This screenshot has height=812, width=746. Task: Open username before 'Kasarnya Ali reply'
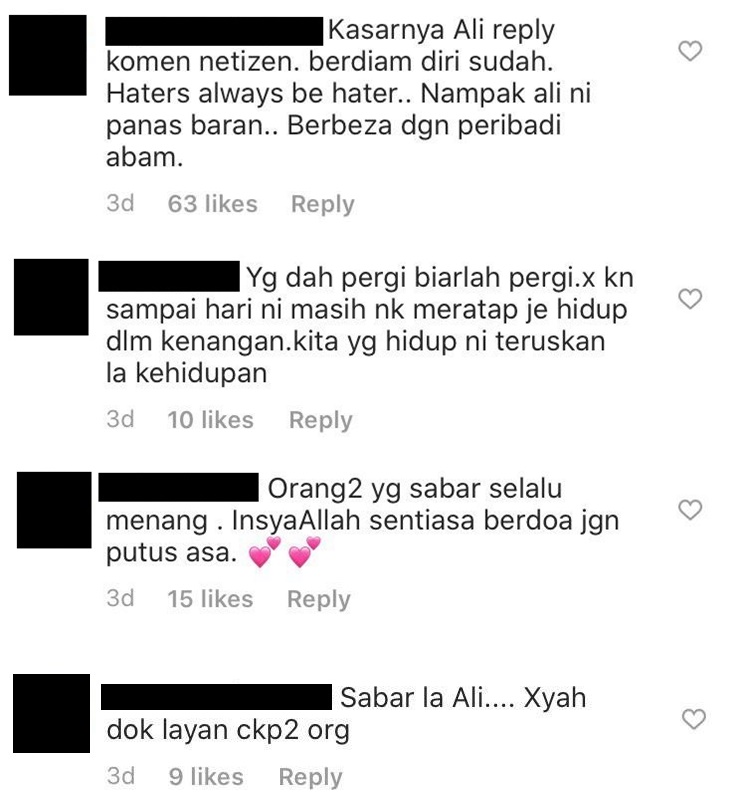[214, 31]
